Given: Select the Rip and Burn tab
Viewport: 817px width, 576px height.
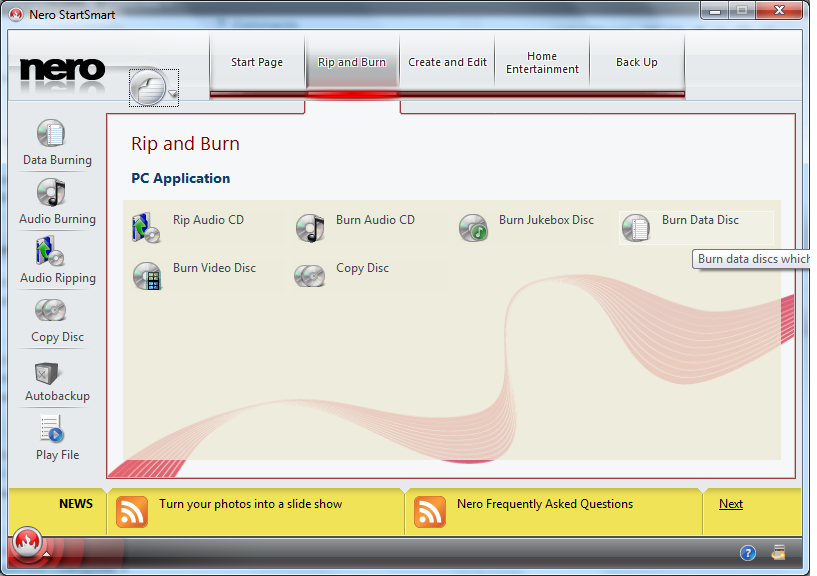Looking at the screenshot, I should [352, 62].
